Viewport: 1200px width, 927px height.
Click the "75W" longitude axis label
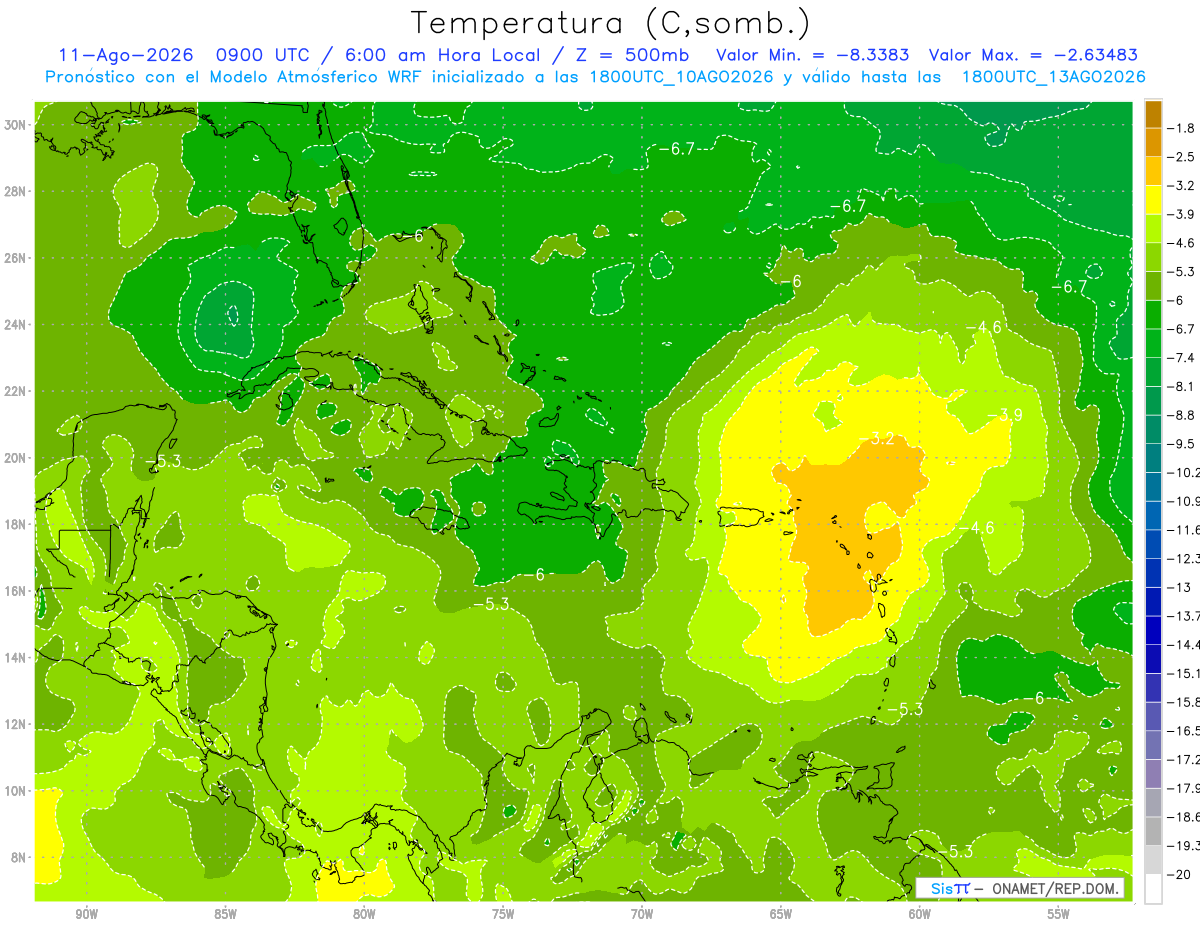pyautogui.click(x=503, y=914)
